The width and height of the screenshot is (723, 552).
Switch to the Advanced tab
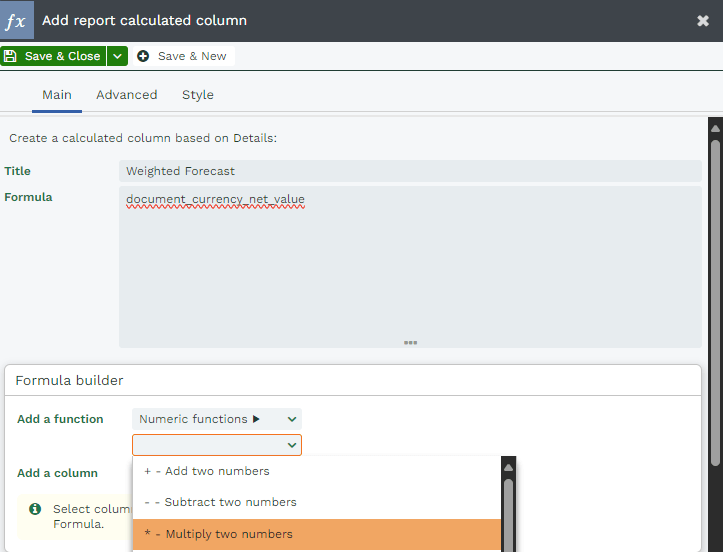click(126, 95)
